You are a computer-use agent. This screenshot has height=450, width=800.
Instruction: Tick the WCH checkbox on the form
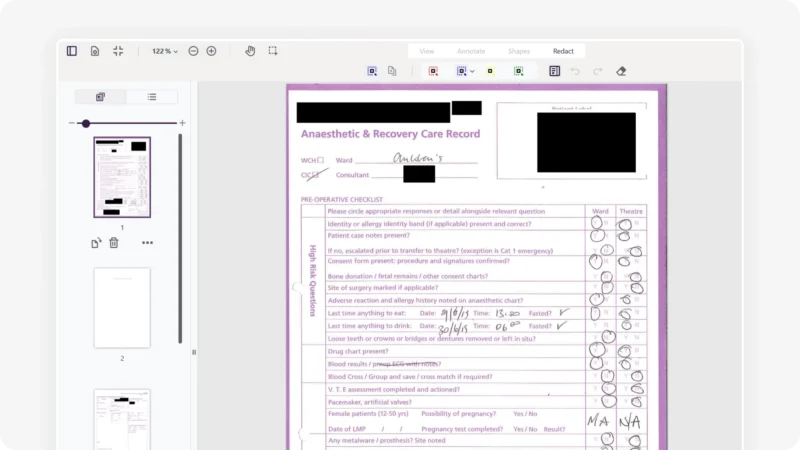pos(320,160)
